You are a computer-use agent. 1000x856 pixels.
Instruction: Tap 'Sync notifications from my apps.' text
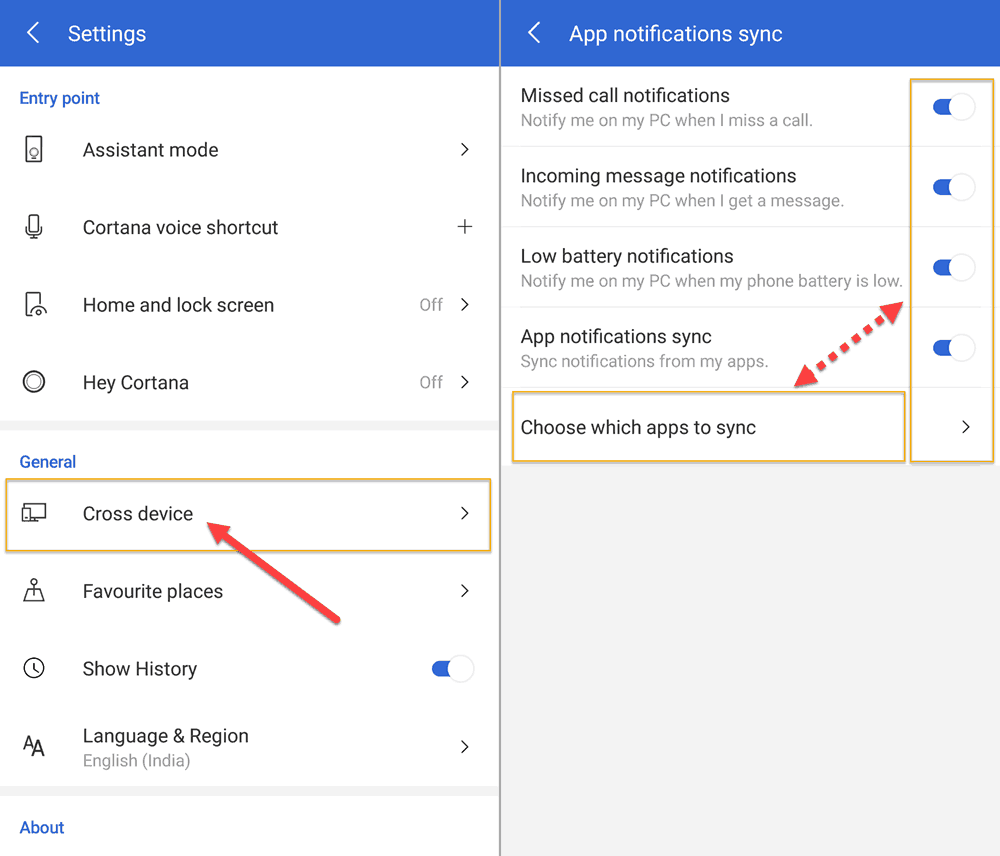point(644,362)
